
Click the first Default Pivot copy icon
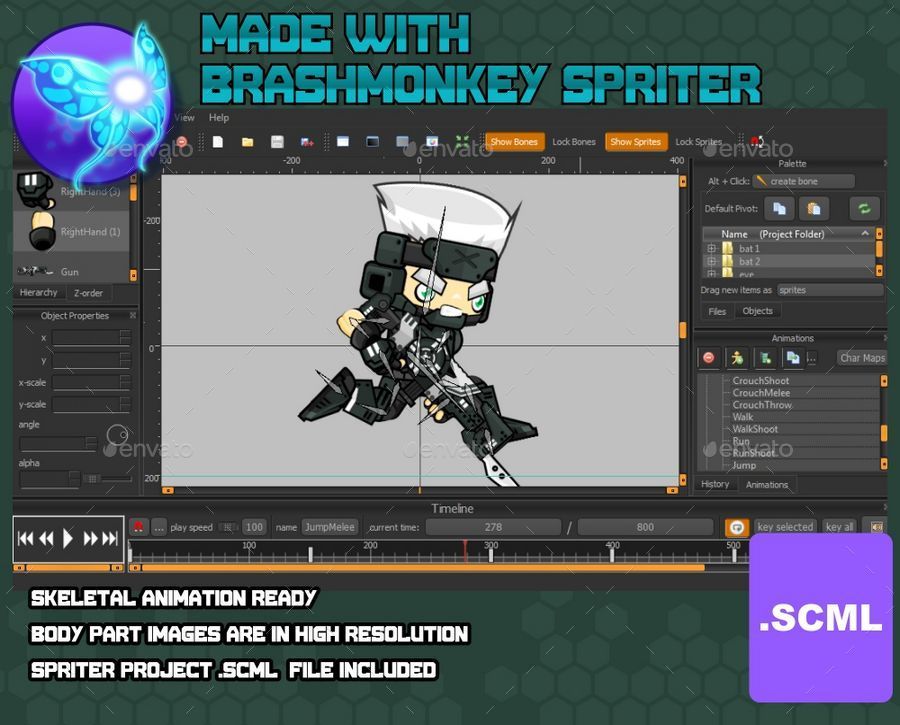coord(779,208)
